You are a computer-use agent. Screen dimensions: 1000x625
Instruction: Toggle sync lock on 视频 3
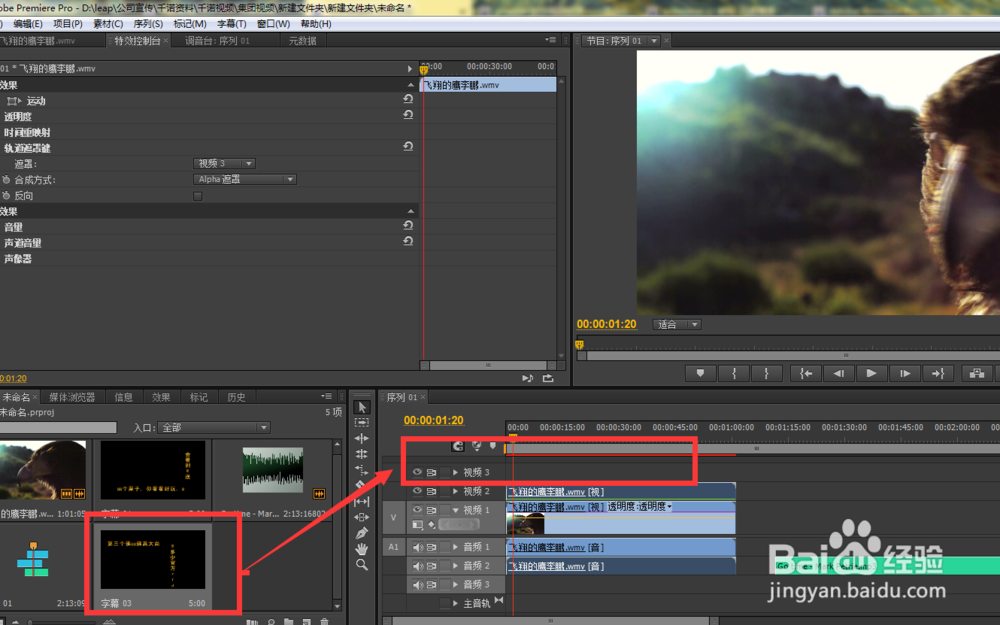click(432, 473)
